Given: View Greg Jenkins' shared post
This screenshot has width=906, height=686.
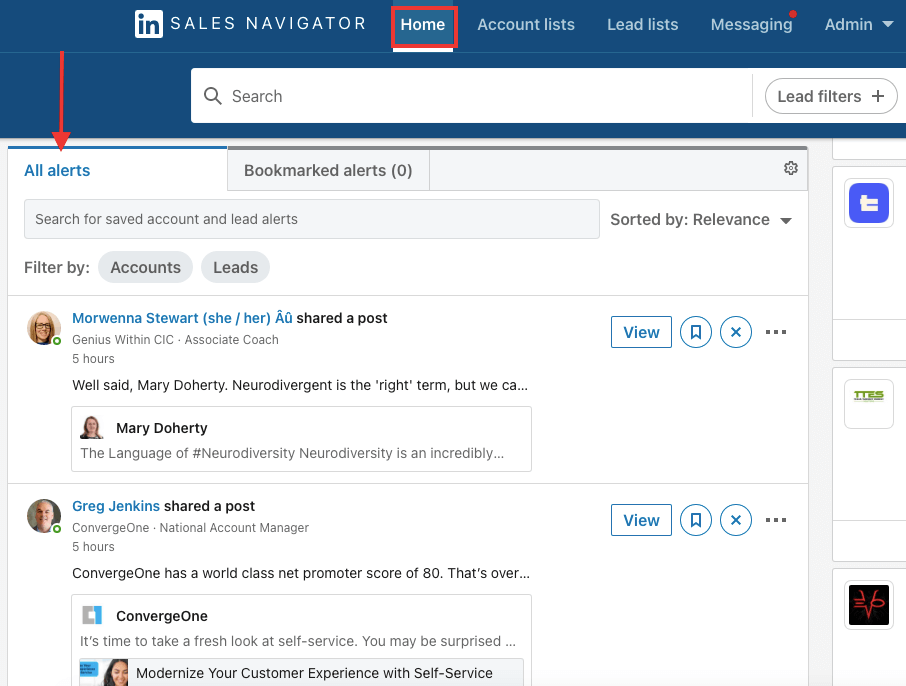Looking at the screenshot, I should (x=641, y=520).
